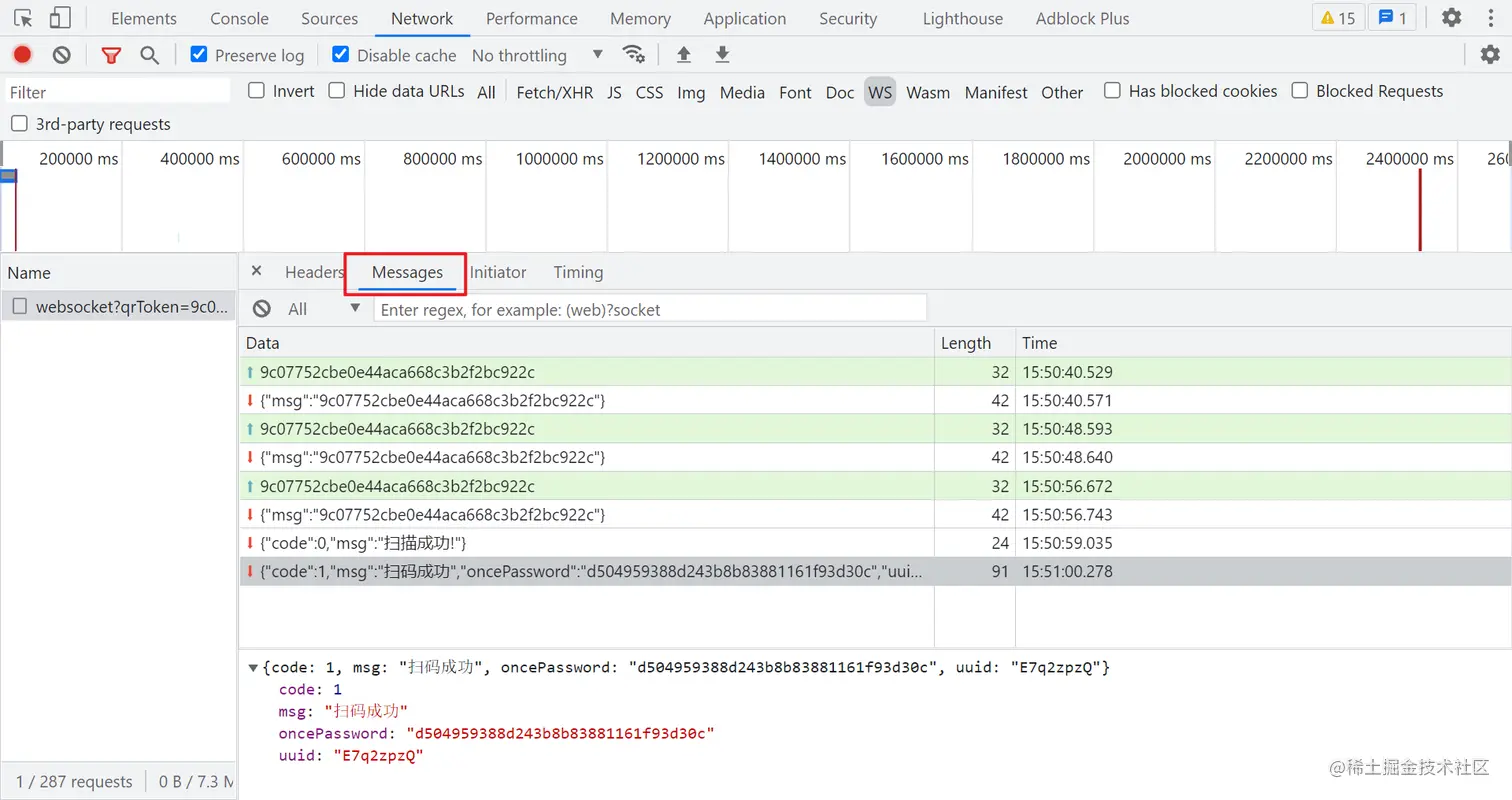This screenshot has height=800, width=1512.
Task: Check Hide data URLs checkbox
Action: click(x=337, y=91)
